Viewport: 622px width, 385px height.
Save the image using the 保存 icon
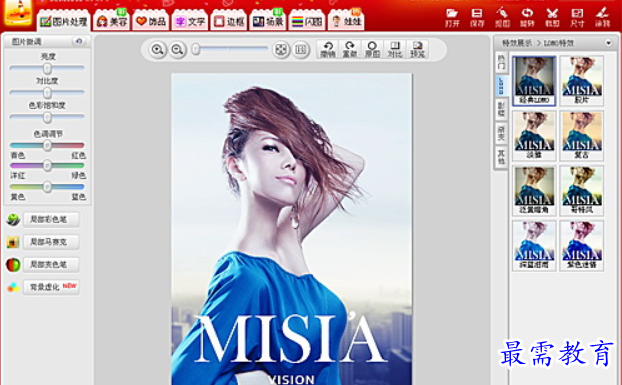477,17
